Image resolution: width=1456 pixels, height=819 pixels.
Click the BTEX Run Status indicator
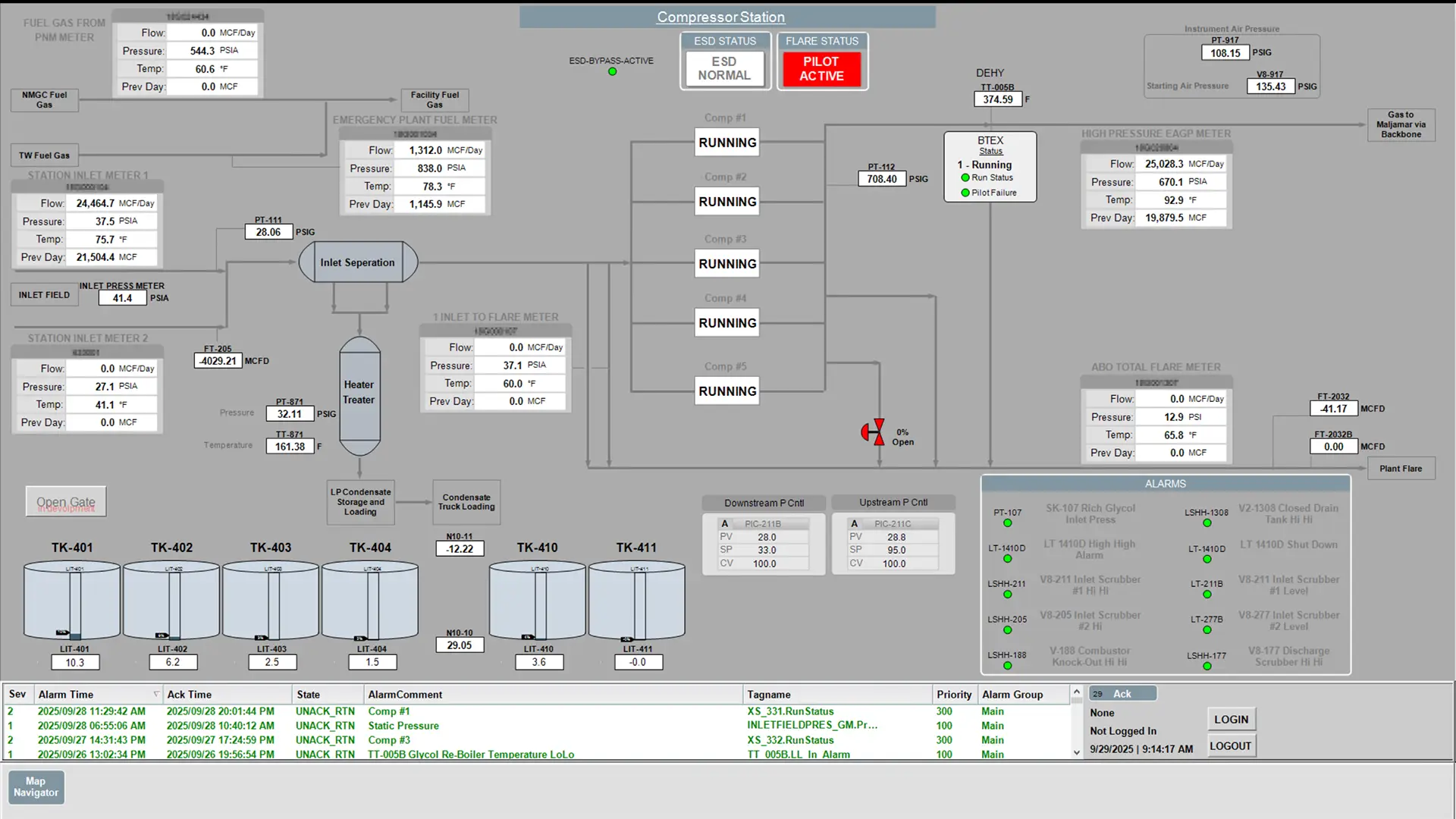[965, 177]
